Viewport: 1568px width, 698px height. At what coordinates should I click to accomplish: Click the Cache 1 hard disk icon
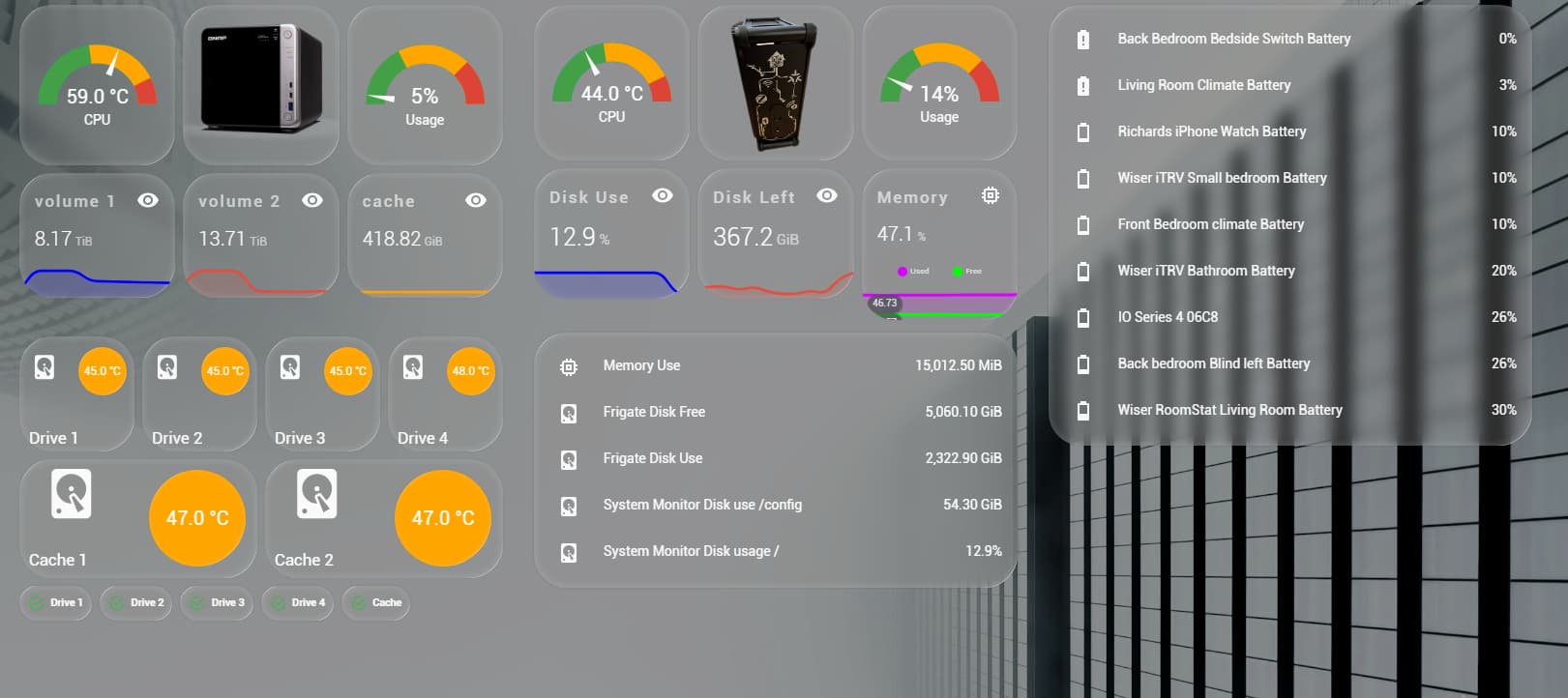[x=71, y=494]
